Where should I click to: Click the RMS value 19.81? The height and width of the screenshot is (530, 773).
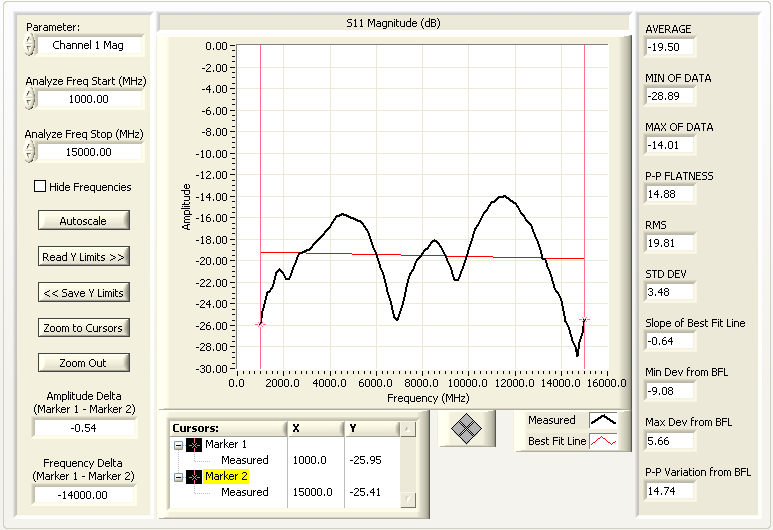click(669, 243)
